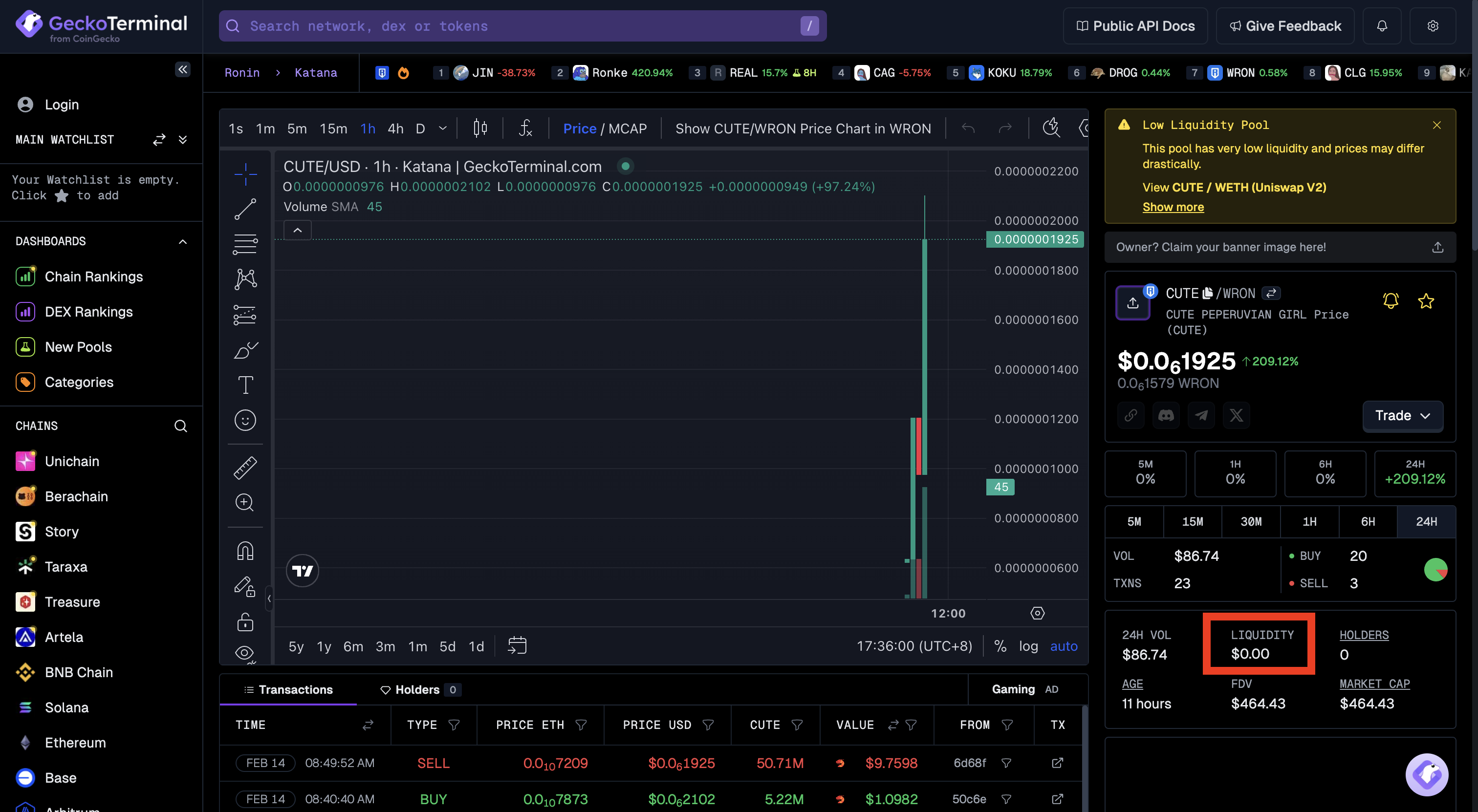
Task: Click the chart undo arrow
Action: (x=968, y=128)
